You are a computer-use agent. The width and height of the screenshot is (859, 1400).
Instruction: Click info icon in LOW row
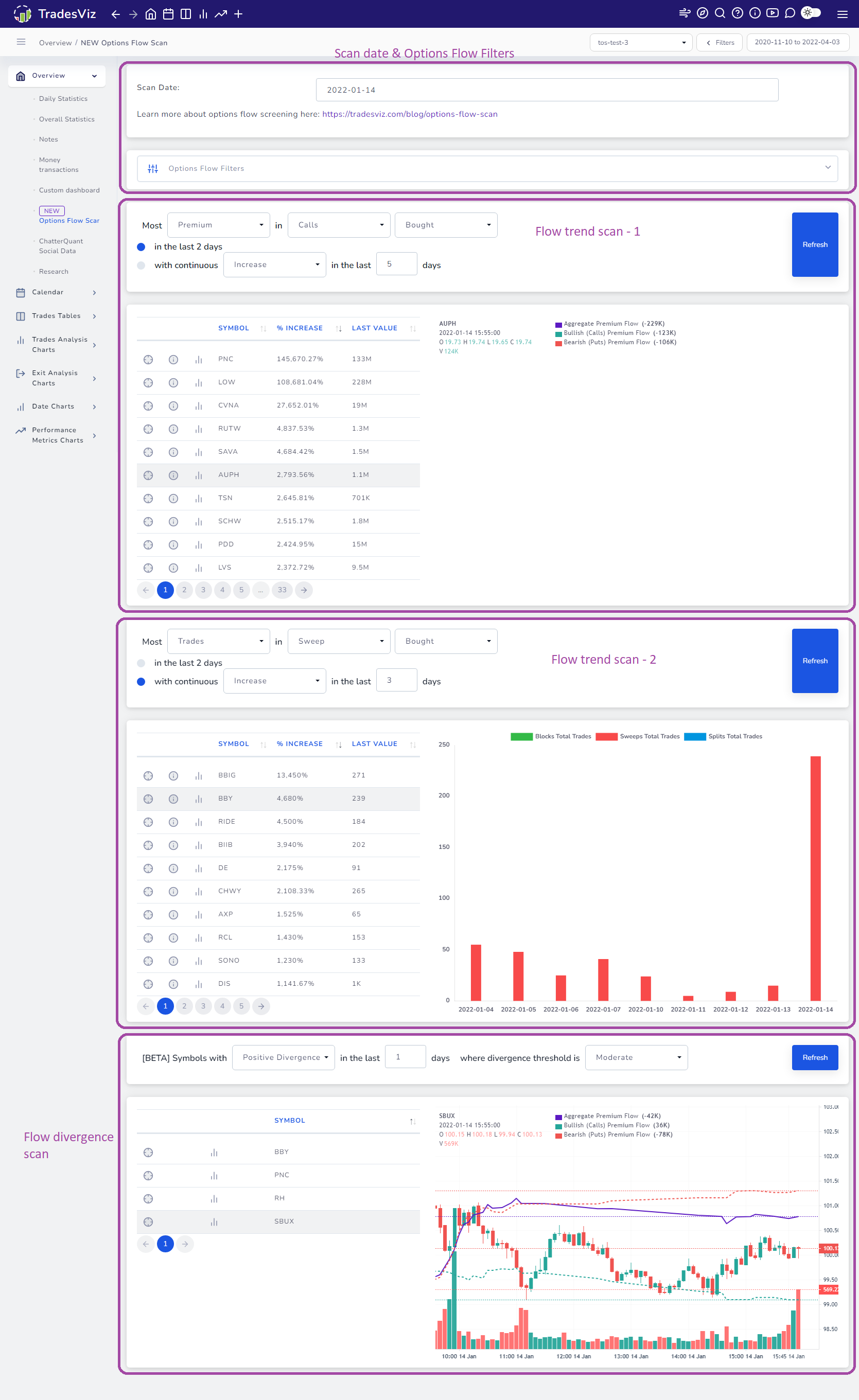(173, 382)
